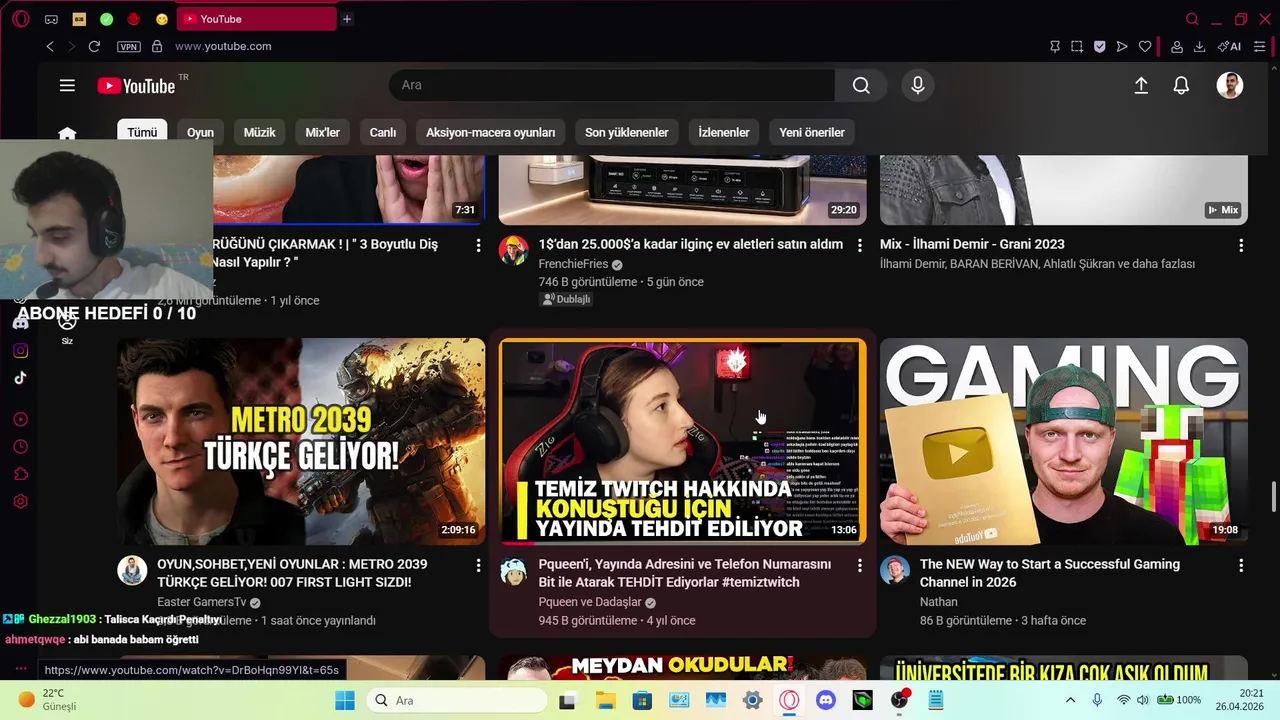Open the Opera AI assistant button

1229,46
